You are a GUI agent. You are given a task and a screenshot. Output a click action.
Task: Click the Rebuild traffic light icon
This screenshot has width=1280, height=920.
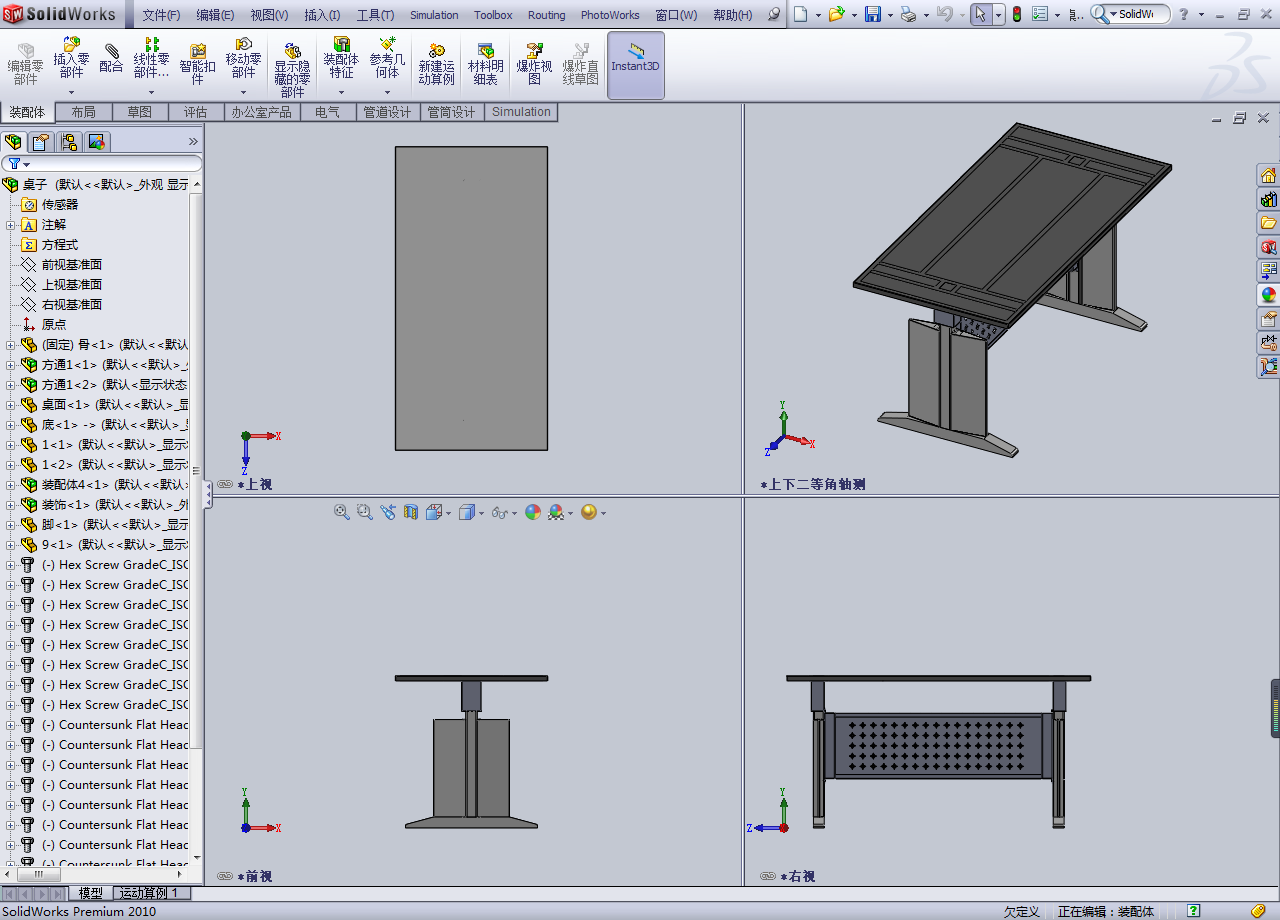pos(1017,14)
